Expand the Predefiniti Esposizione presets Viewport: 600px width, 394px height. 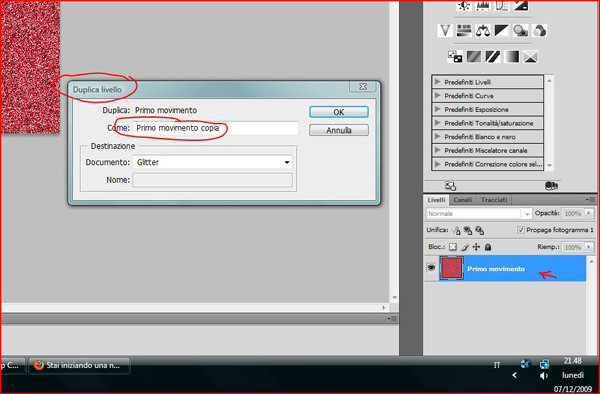click(437, 109)
